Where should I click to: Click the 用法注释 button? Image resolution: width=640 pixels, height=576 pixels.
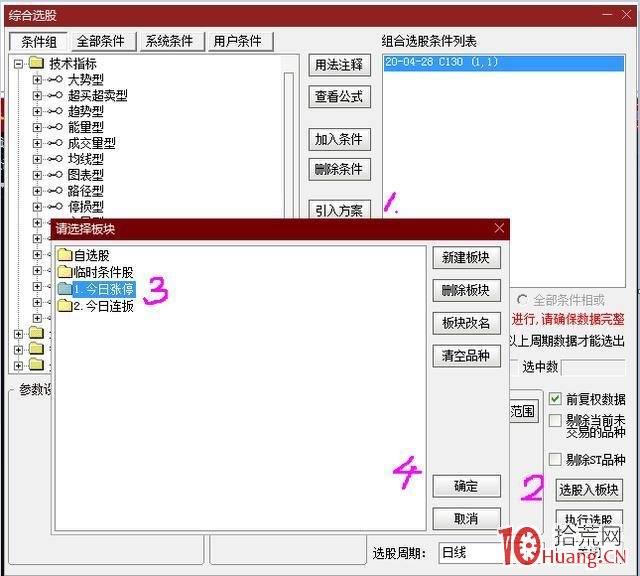coord(339,65)
